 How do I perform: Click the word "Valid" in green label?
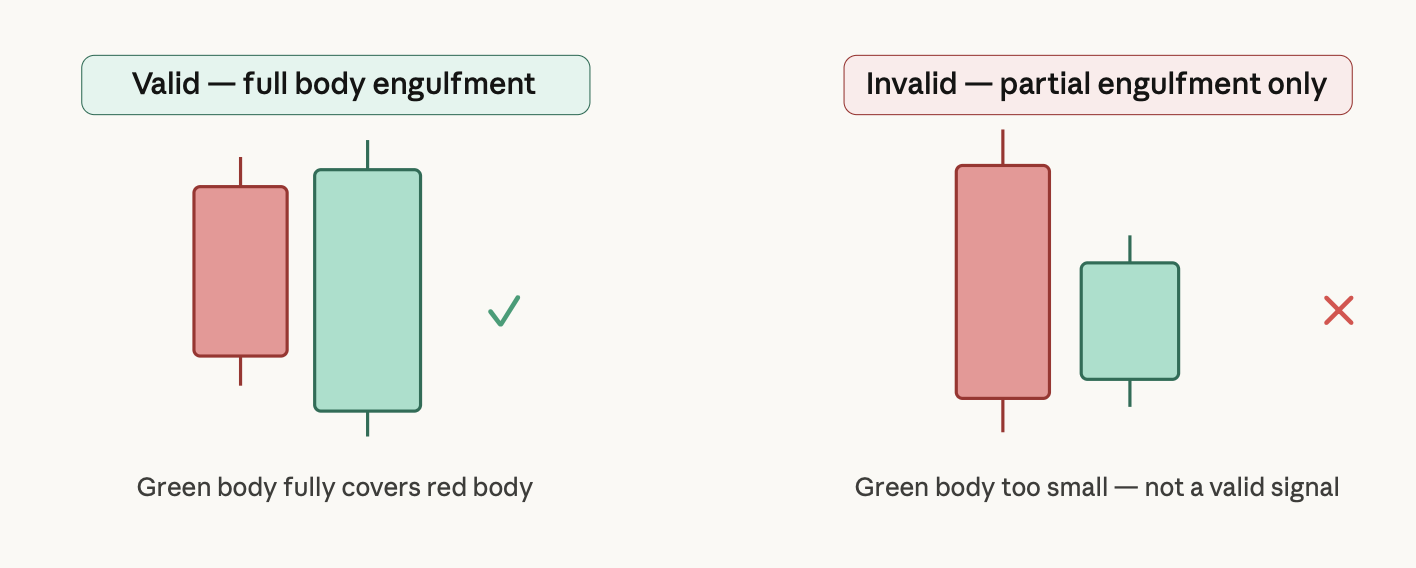coord(164,84)
